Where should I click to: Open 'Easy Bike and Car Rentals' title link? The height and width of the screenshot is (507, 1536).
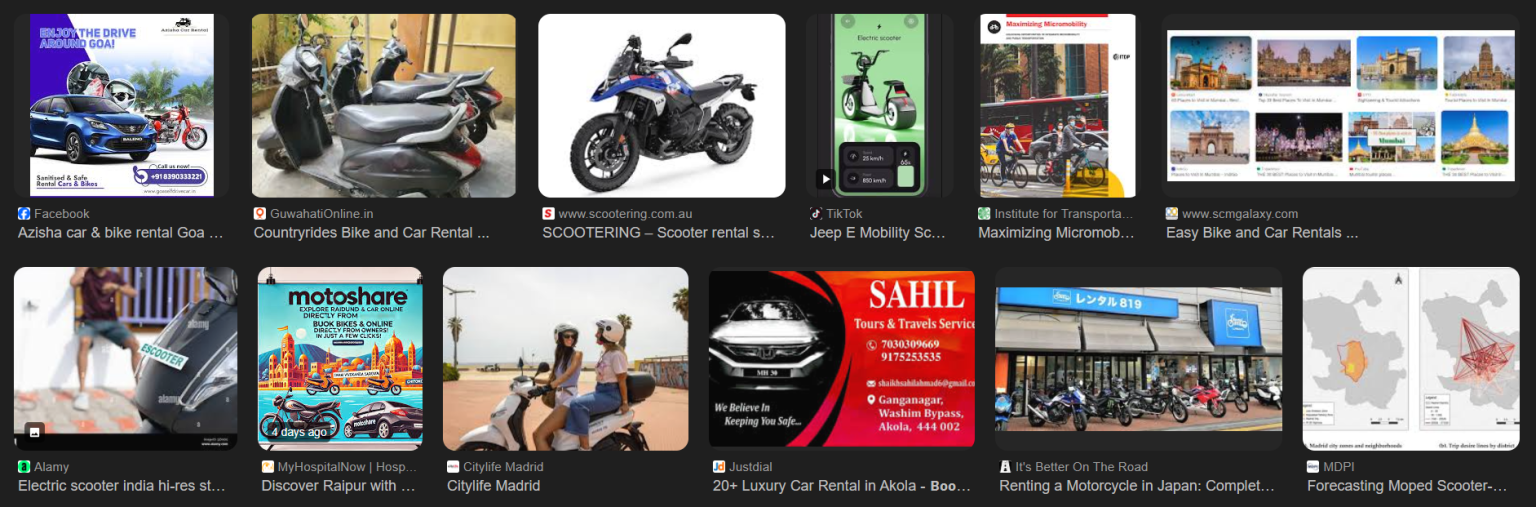coord(1262,233)
